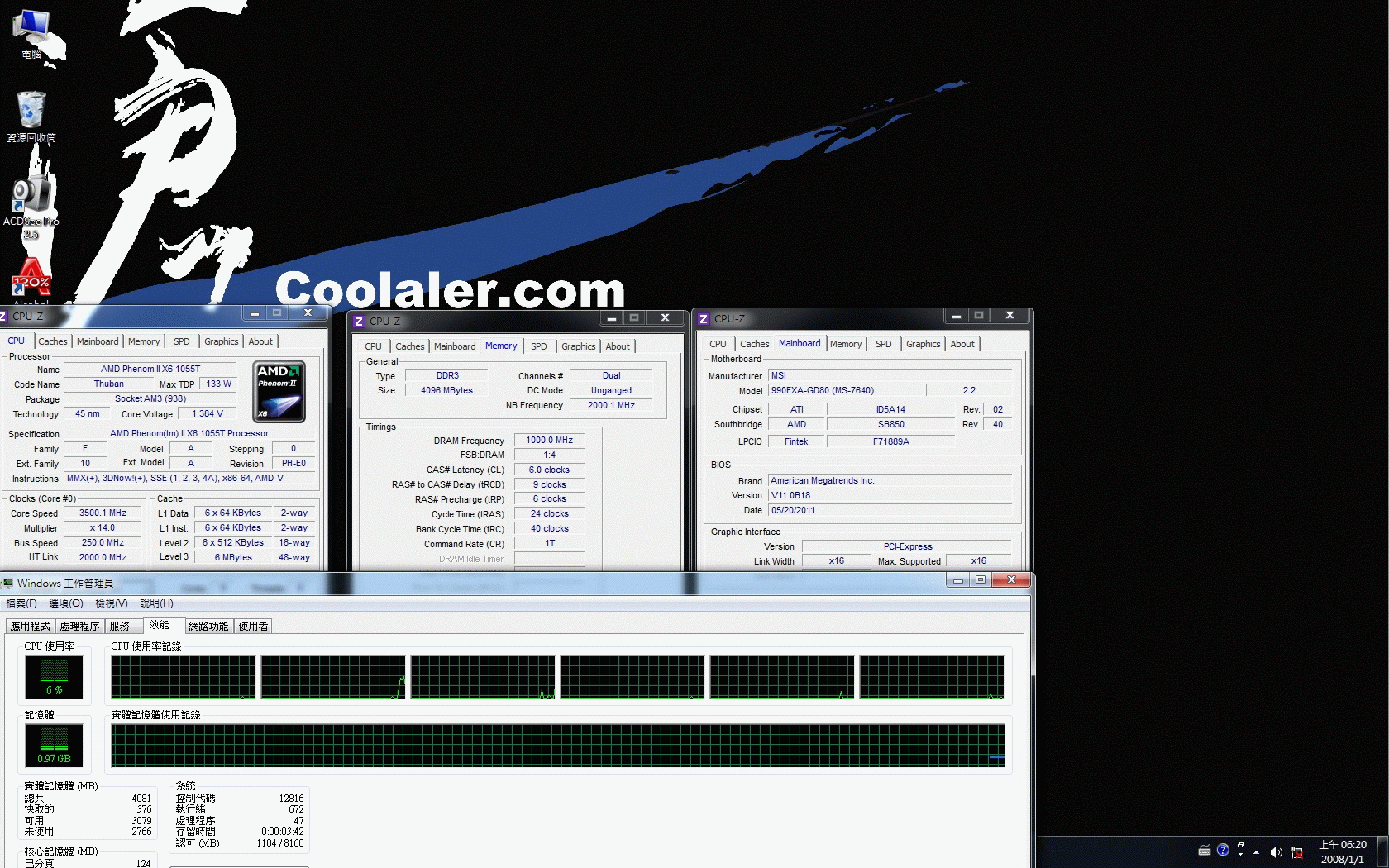Click the Windows Task Manager title bar icon
The image size is (1389, 868).
7,584
